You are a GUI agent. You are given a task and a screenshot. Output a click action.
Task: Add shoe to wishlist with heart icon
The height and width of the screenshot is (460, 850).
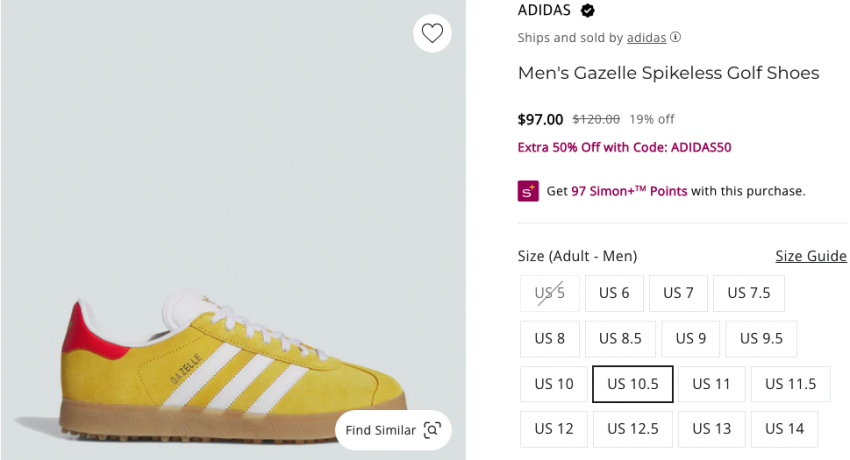click(x=432, y=33)
